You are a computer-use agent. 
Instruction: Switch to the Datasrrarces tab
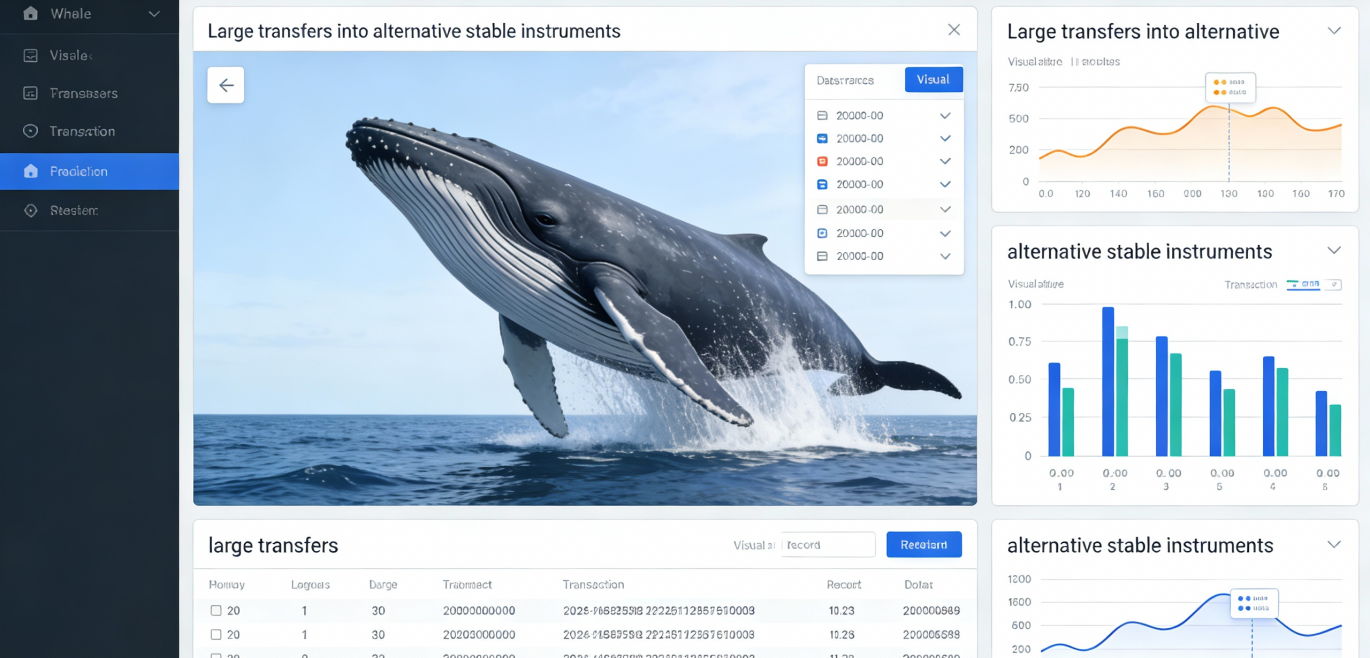[845, 80]
